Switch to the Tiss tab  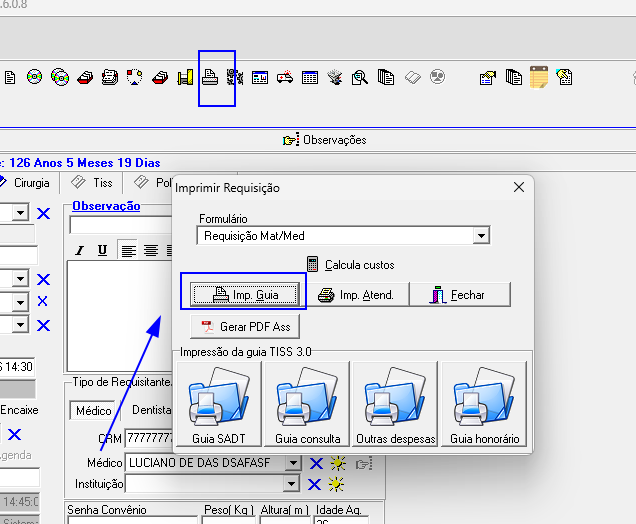(x=92, y=183)
